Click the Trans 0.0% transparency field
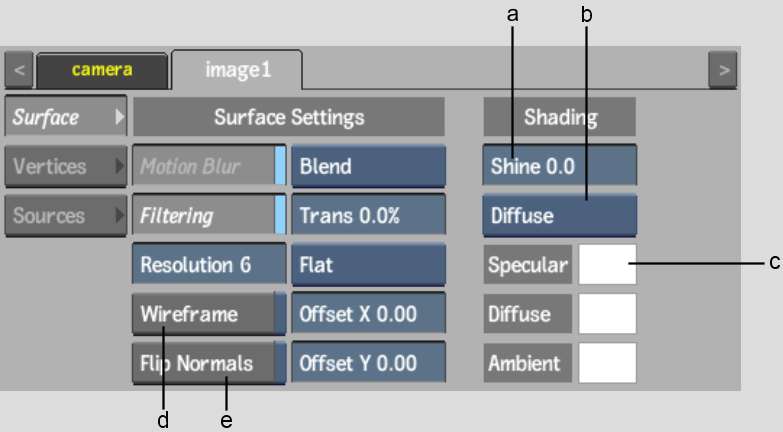Image resolution: width=783 pixels, height=432 pixels. [368, 215]
